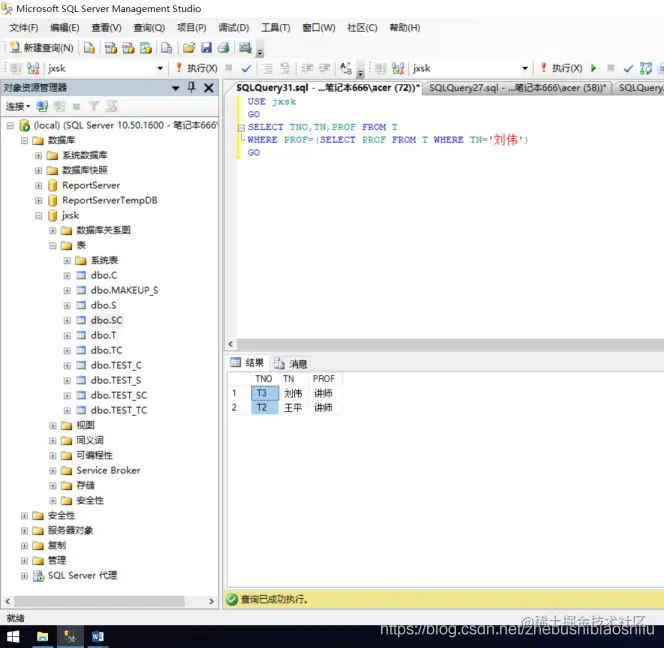Click the T3 result cell

point(265,393)
